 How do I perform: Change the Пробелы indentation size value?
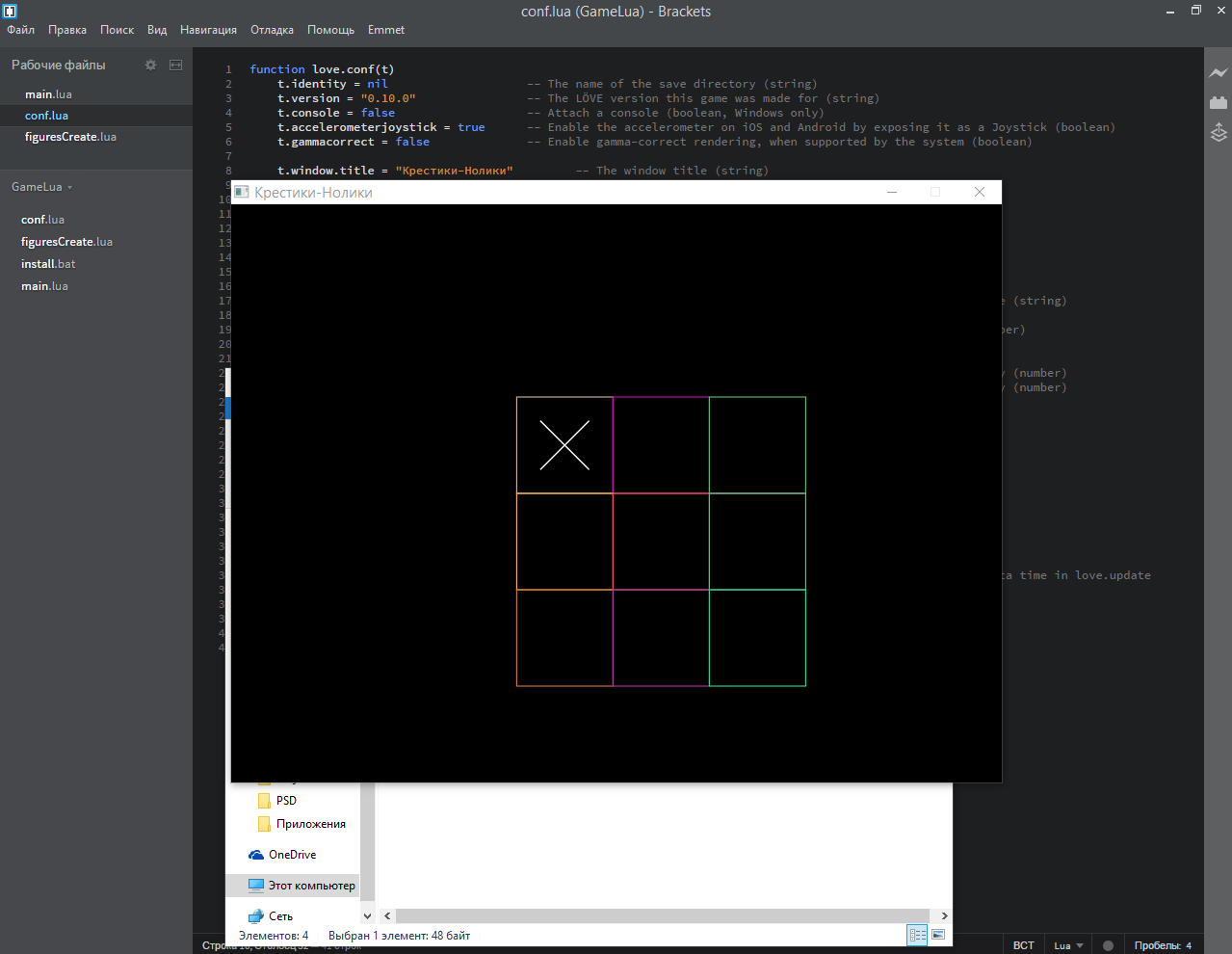pos(1189,945)
